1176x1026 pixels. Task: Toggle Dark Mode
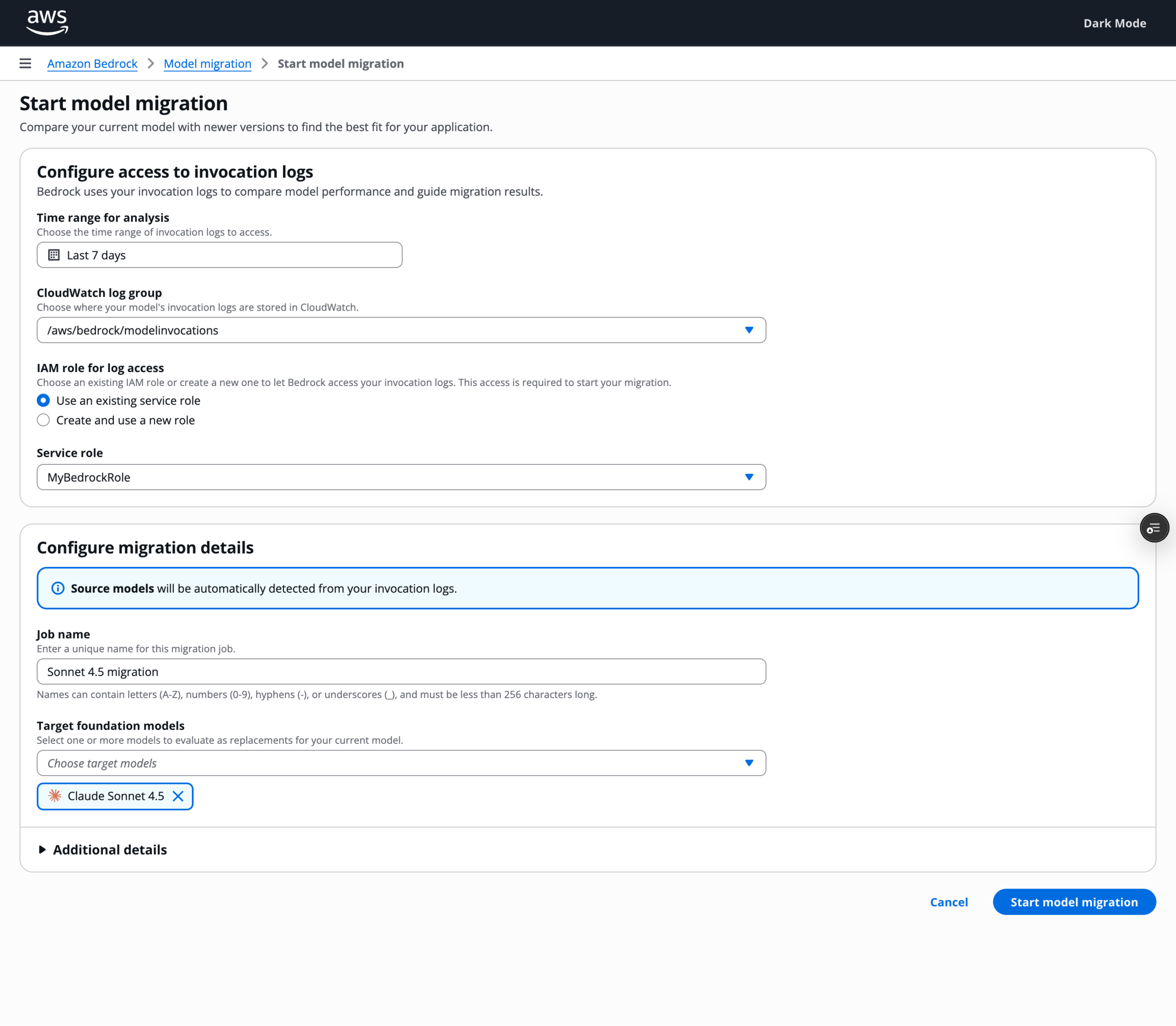click(x=1114, y=23)
